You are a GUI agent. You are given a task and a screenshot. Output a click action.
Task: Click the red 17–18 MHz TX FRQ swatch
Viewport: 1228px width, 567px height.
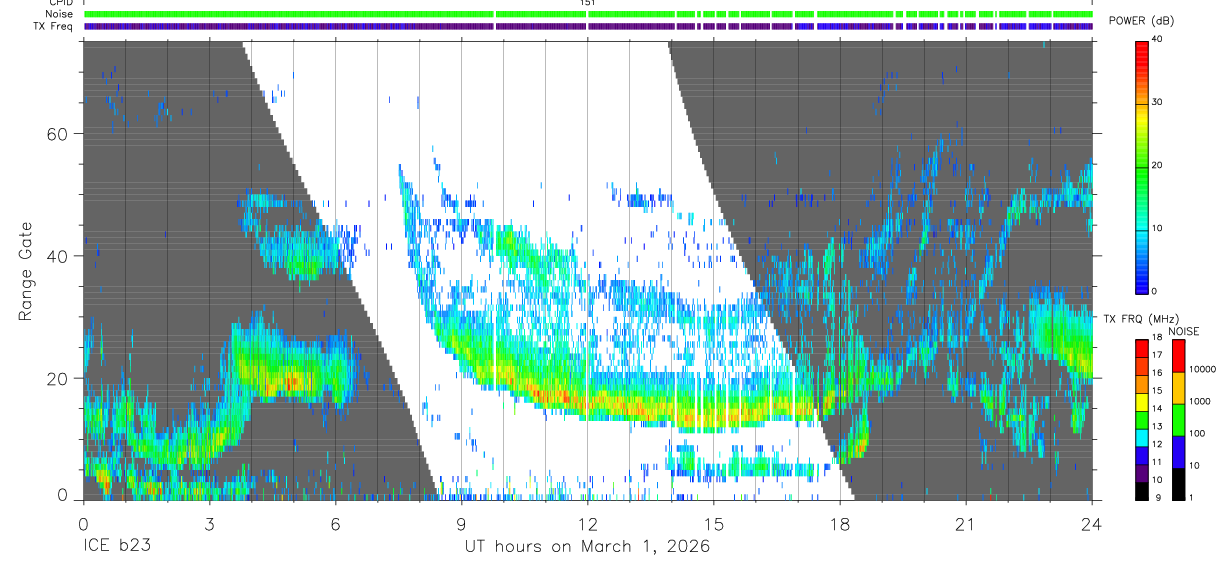1141,349
